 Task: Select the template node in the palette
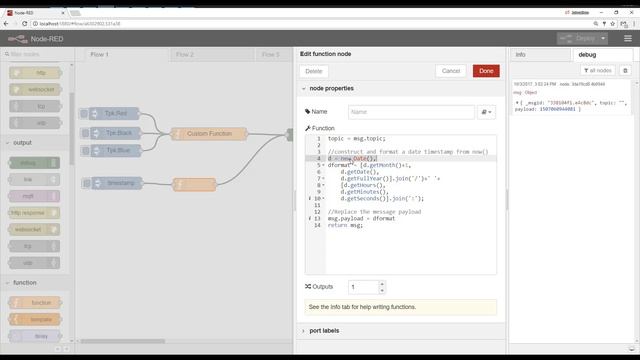pyautogui.click(x=36, y=319)
